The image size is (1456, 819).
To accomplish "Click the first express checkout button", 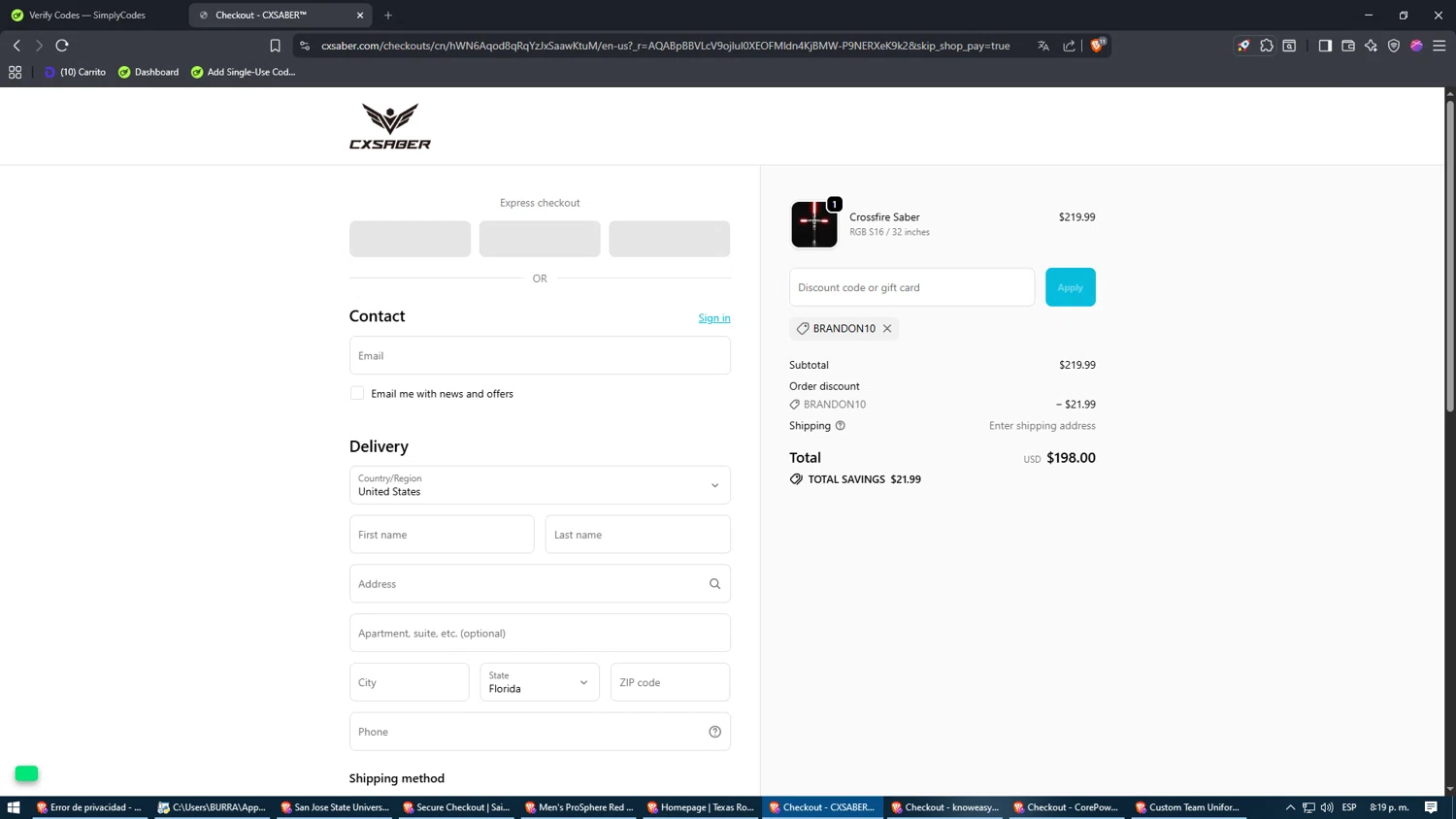I will coord(410,239).
